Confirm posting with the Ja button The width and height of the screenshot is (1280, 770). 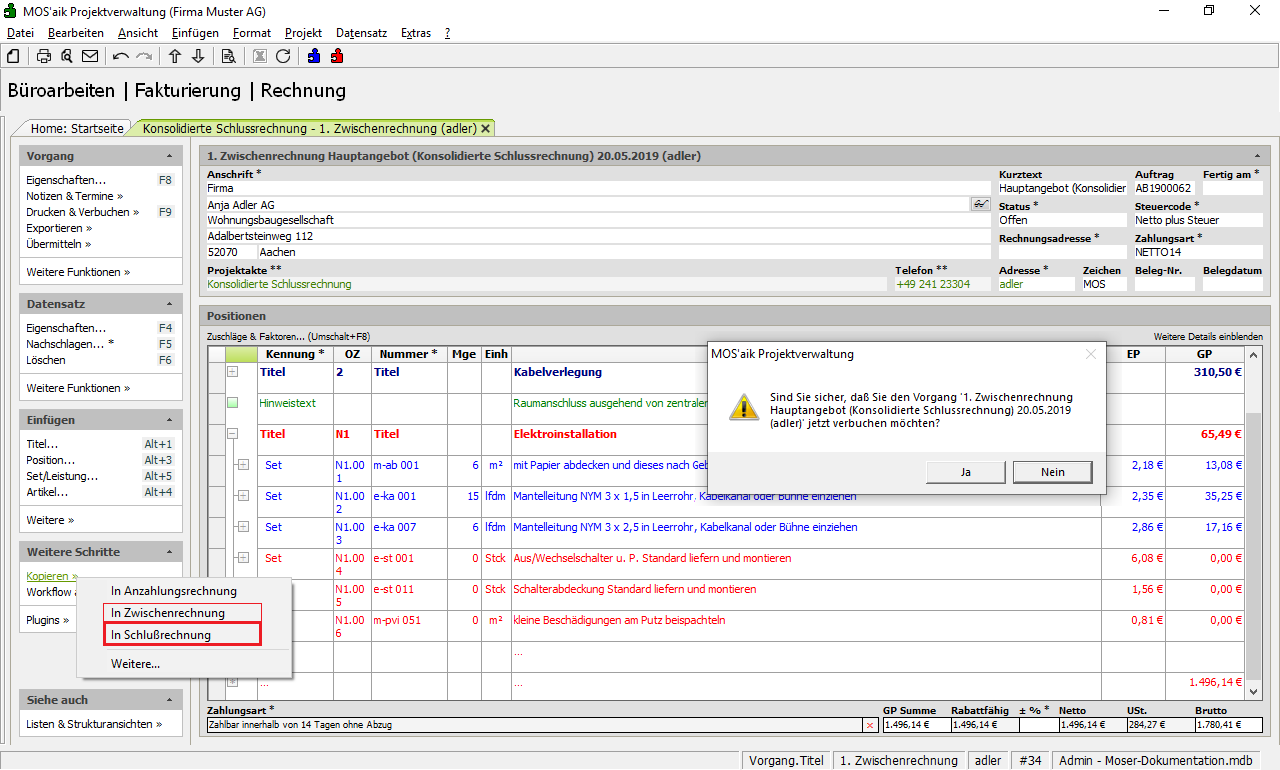(x=965, y=472)
